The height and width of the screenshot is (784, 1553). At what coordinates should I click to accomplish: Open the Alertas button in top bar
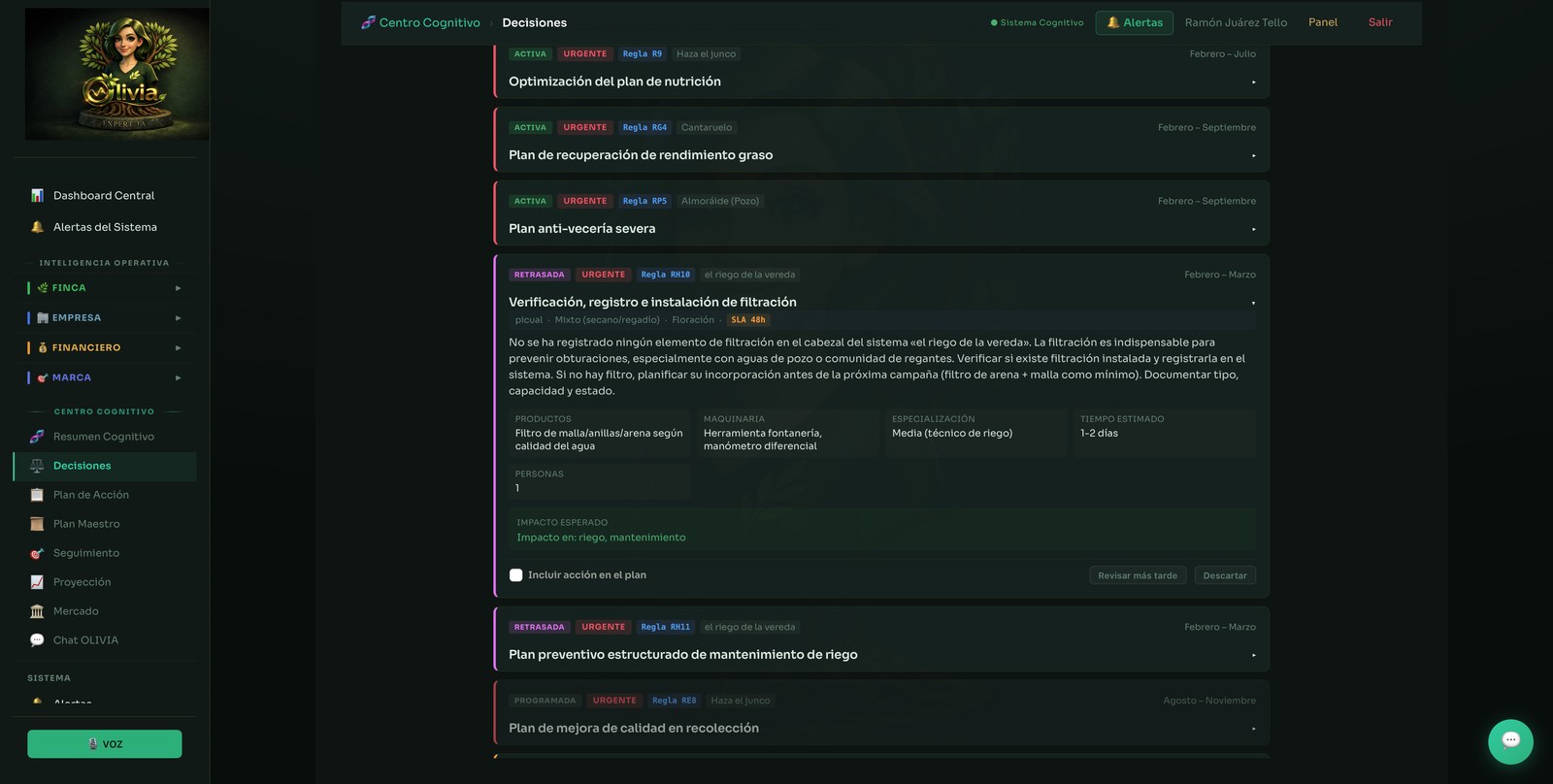[x=1135, y=22]
